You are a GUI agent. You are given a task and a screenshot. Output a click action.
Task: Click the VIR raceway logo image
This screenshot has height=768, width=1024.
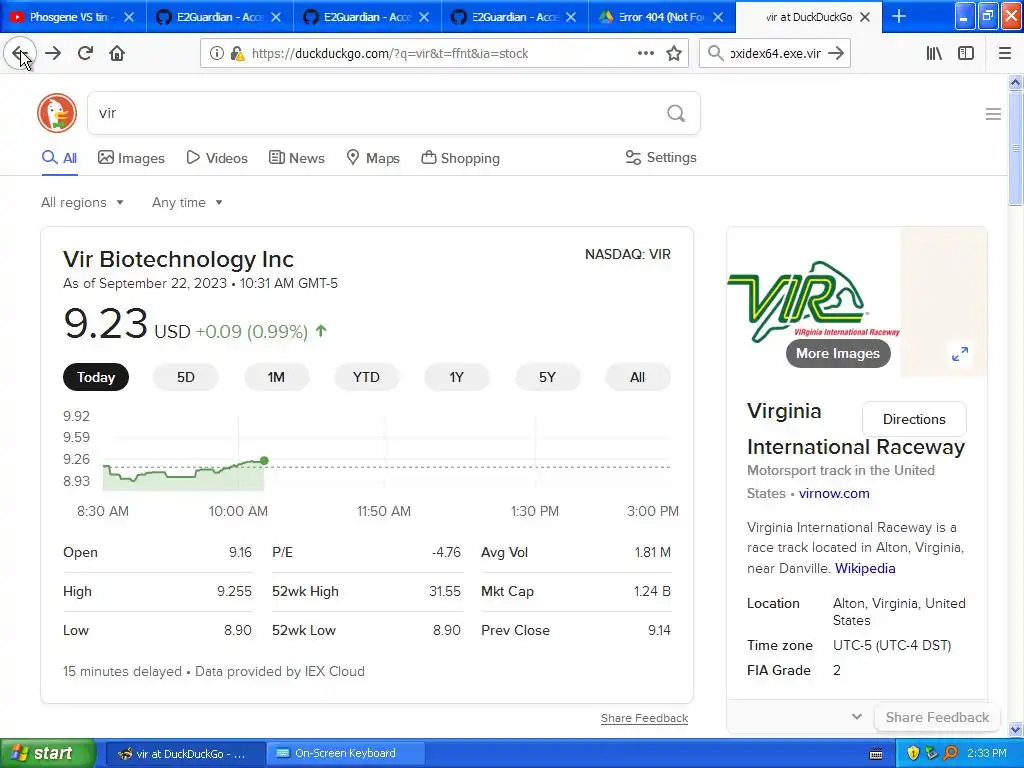814,300
